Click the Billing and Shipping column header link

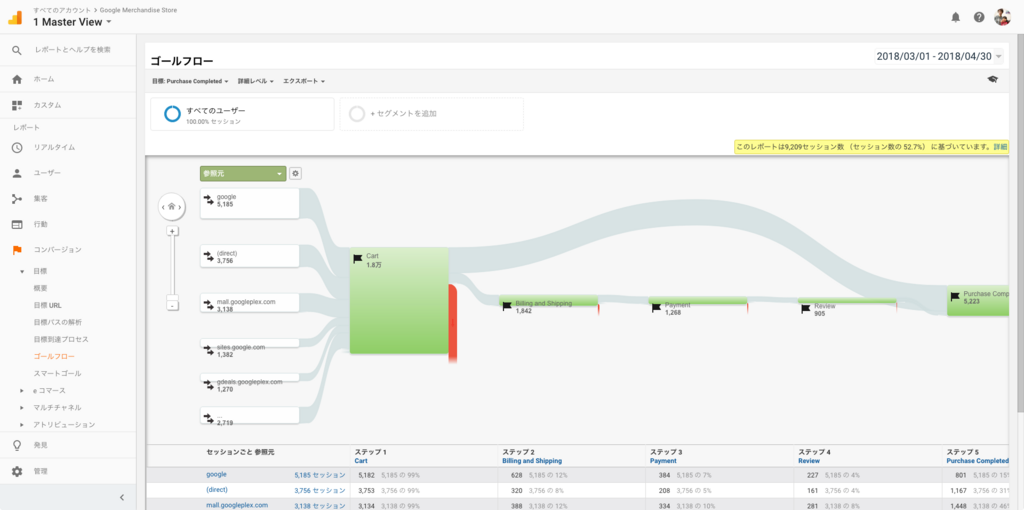tap(532, 460)
